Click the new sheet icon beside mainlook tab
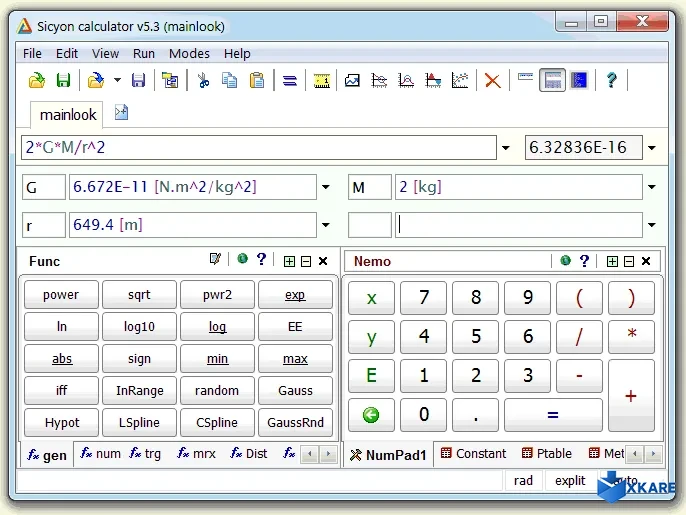 point(121,112)
